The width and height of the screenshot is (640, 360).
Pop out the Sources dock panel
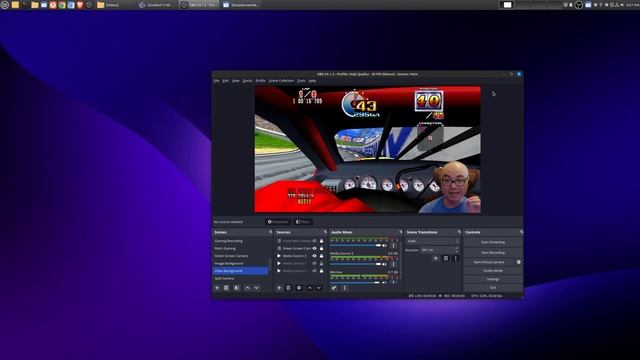point(325,232)
